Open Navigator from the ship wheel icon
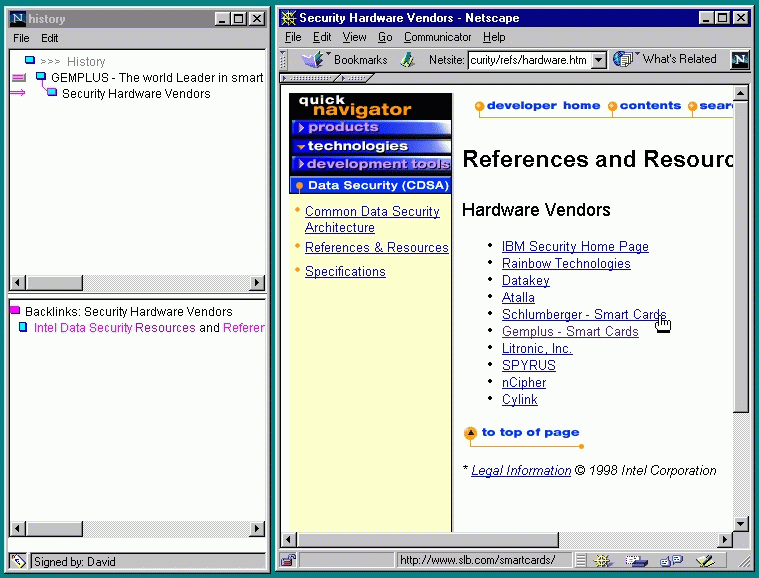 tap(602, 561)
